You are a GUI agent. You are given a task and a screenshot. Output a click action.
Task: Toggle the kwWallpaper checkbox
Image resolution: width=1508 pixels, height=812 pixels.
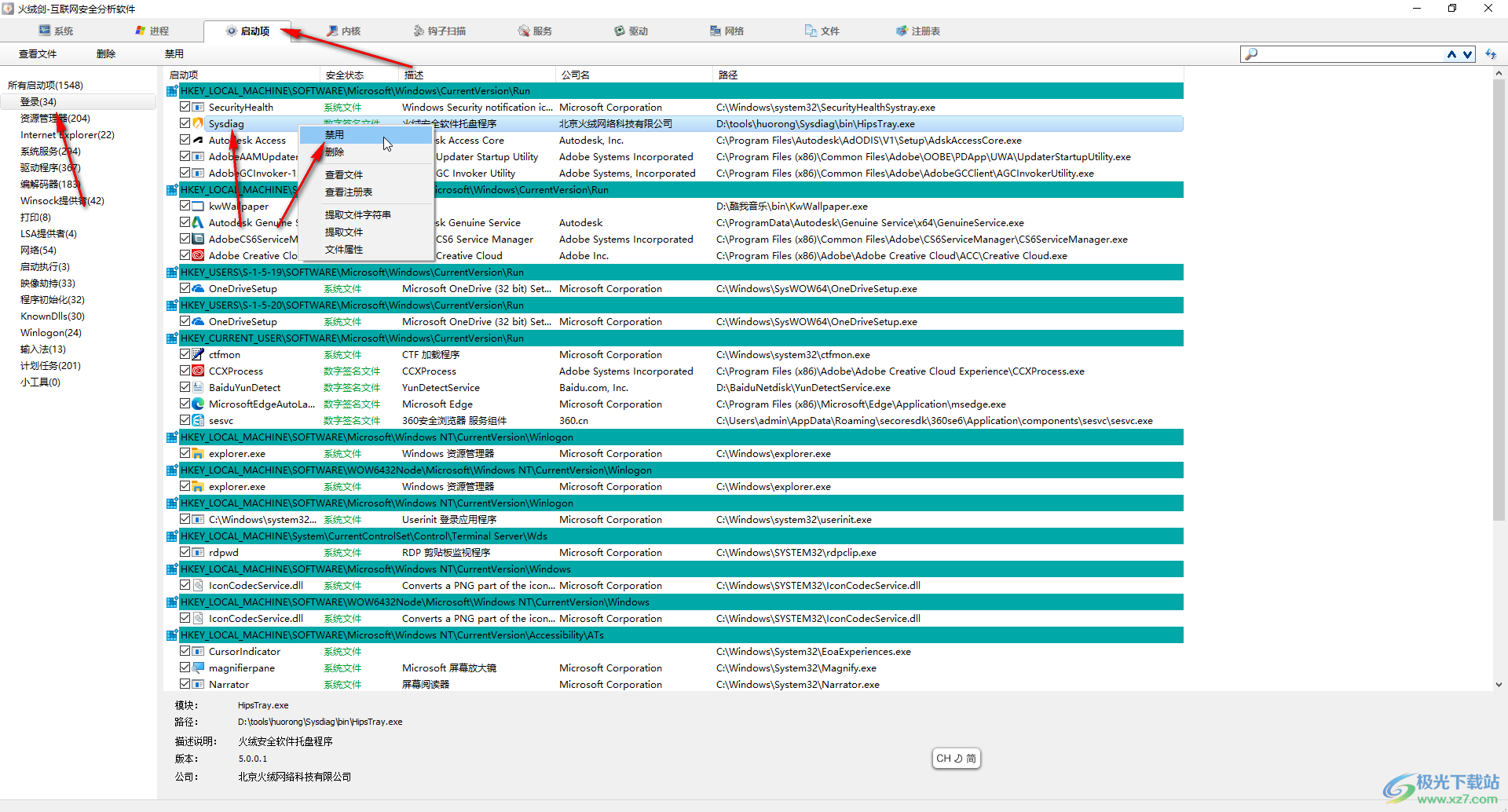point(185,206)
